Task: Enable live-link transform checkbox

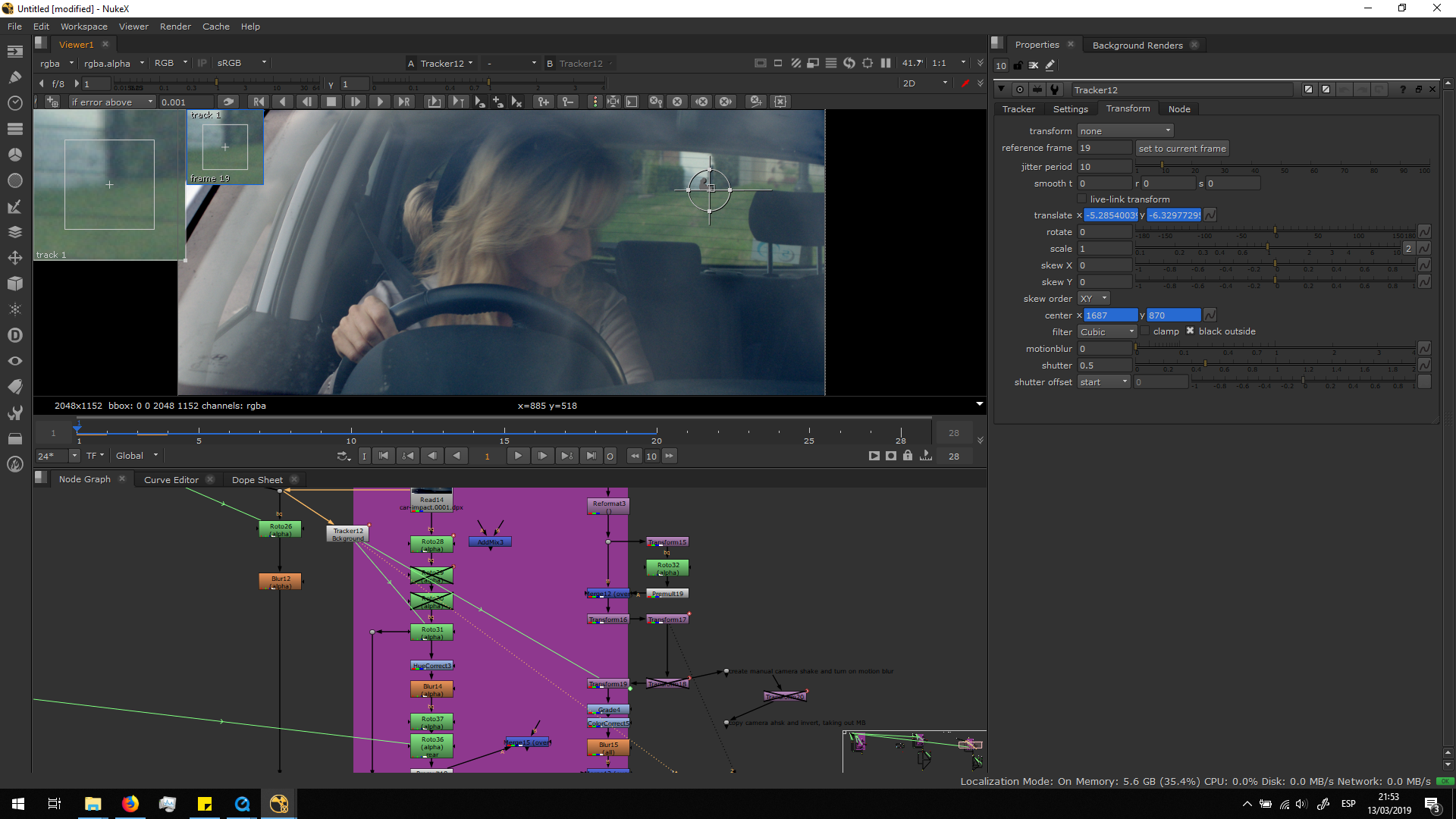Action: [x=1082, y=199]
